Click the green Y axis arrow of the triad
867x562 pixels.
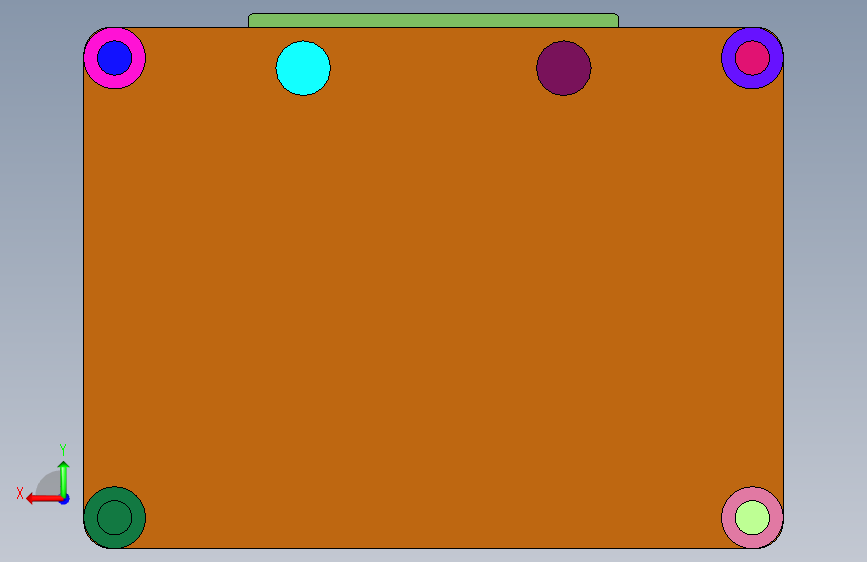point(64,478)
